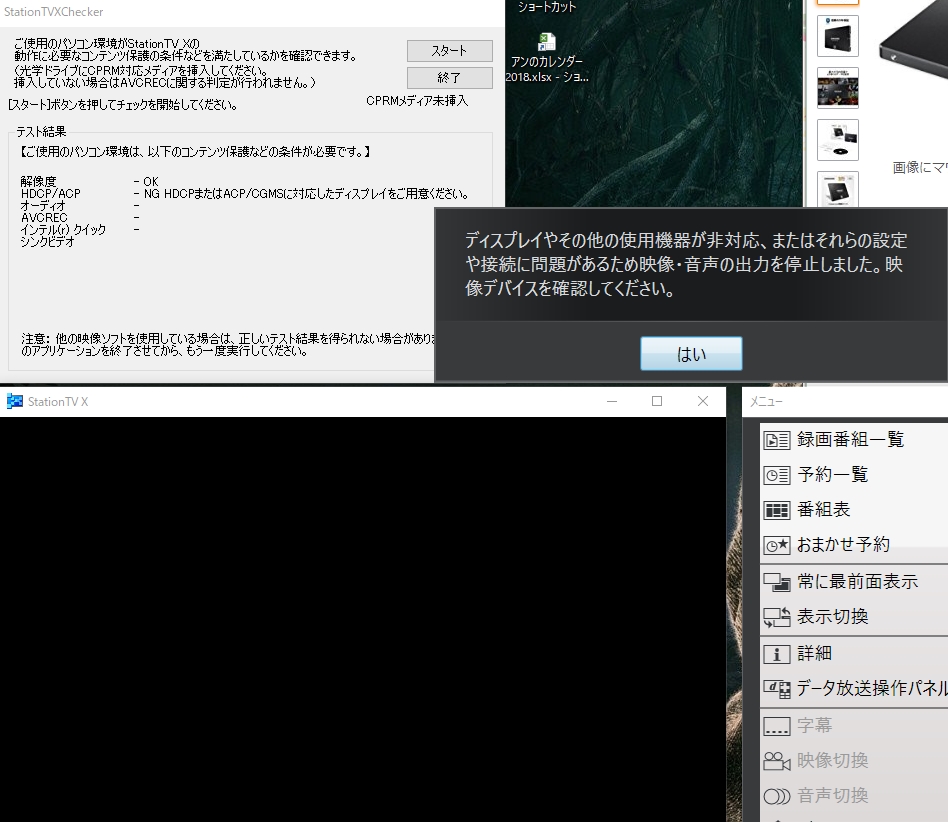Viewport: 948px width, 822px height.
Task: Click the camera icon beside 映像切換
Action: pyautogui.click(x=777, y=761)
